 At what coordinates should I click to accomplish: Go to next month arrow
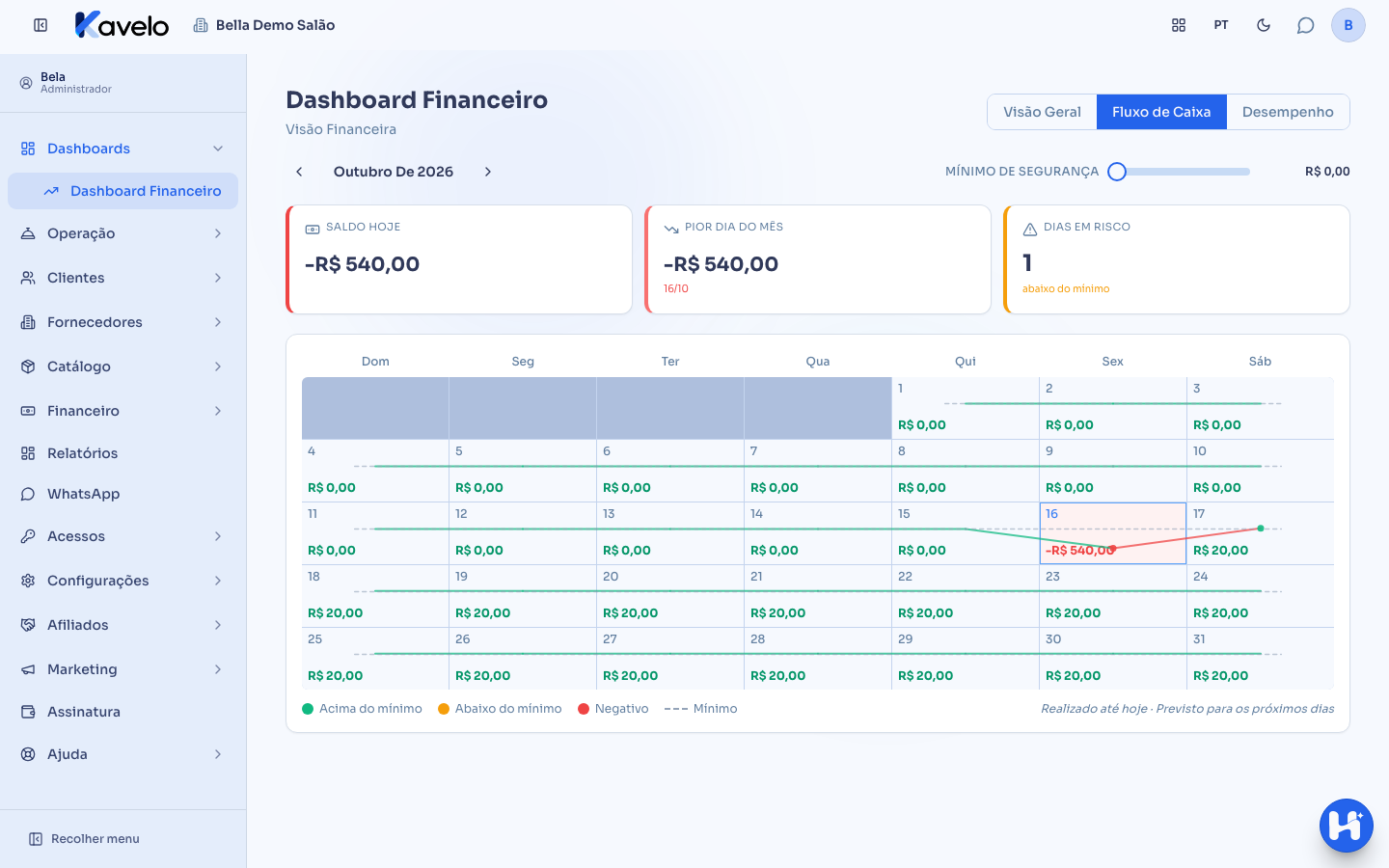coord(488,172)
